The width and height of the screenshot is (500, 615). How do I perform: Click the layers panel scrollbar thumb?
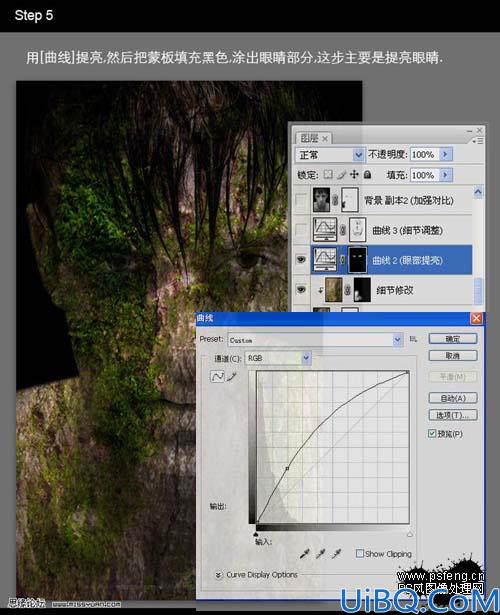point(478,291)
